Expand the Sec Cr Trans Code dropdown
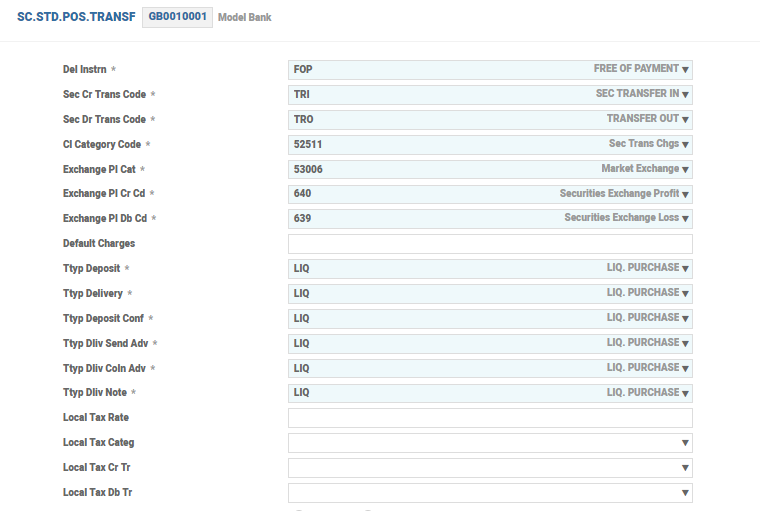Screen dimensions: 760x511 pos(686,95)
